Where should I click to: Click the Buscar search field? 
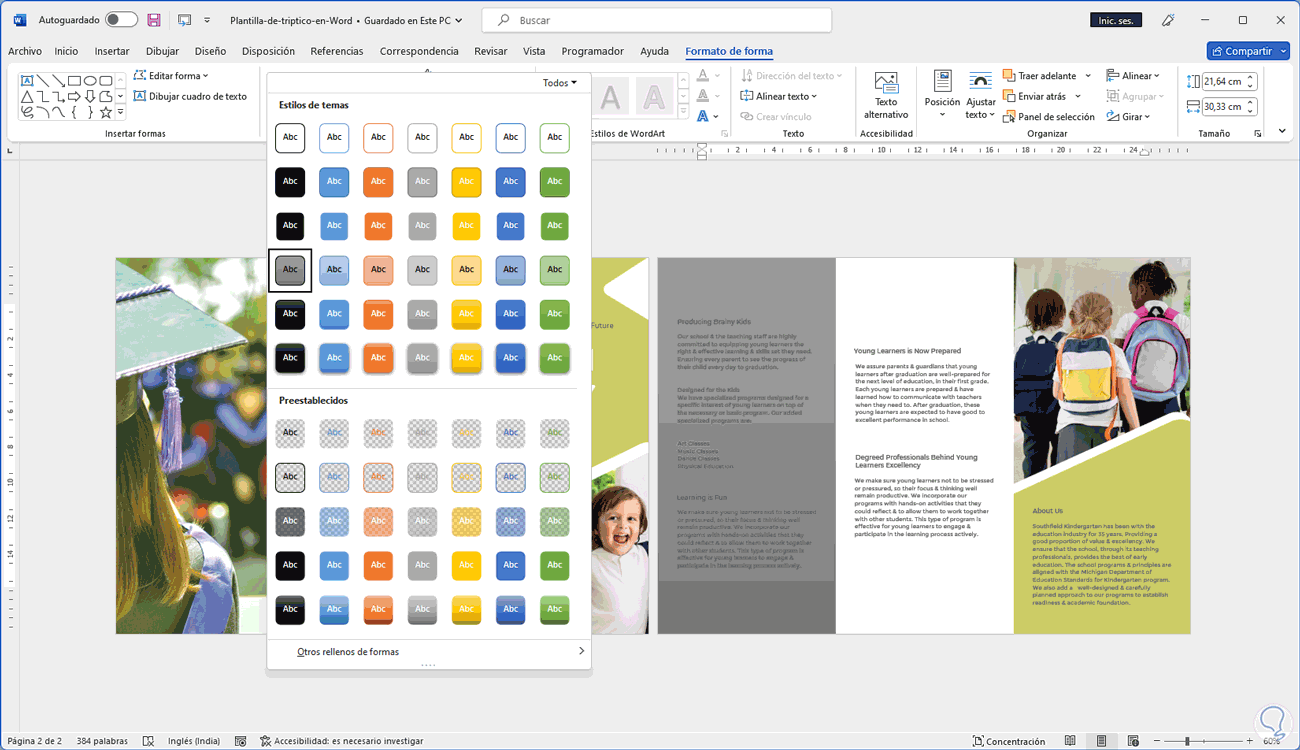click(x=656, y=20)
